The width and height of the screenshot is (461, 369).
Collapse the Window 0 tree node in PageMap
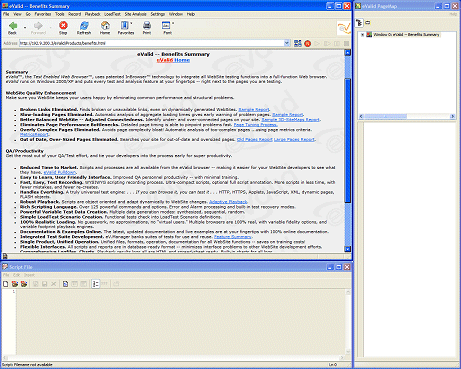362,35
